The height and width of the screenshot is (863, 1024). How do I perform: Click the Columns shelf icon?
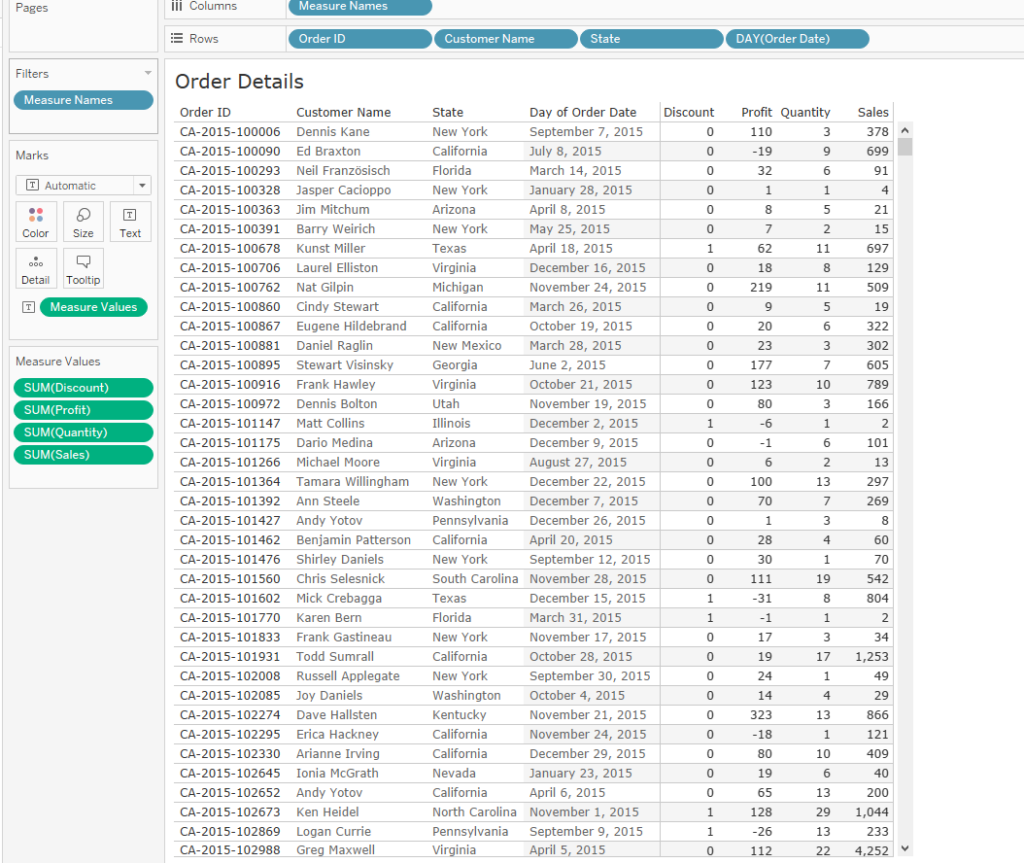tap(177, 6)
